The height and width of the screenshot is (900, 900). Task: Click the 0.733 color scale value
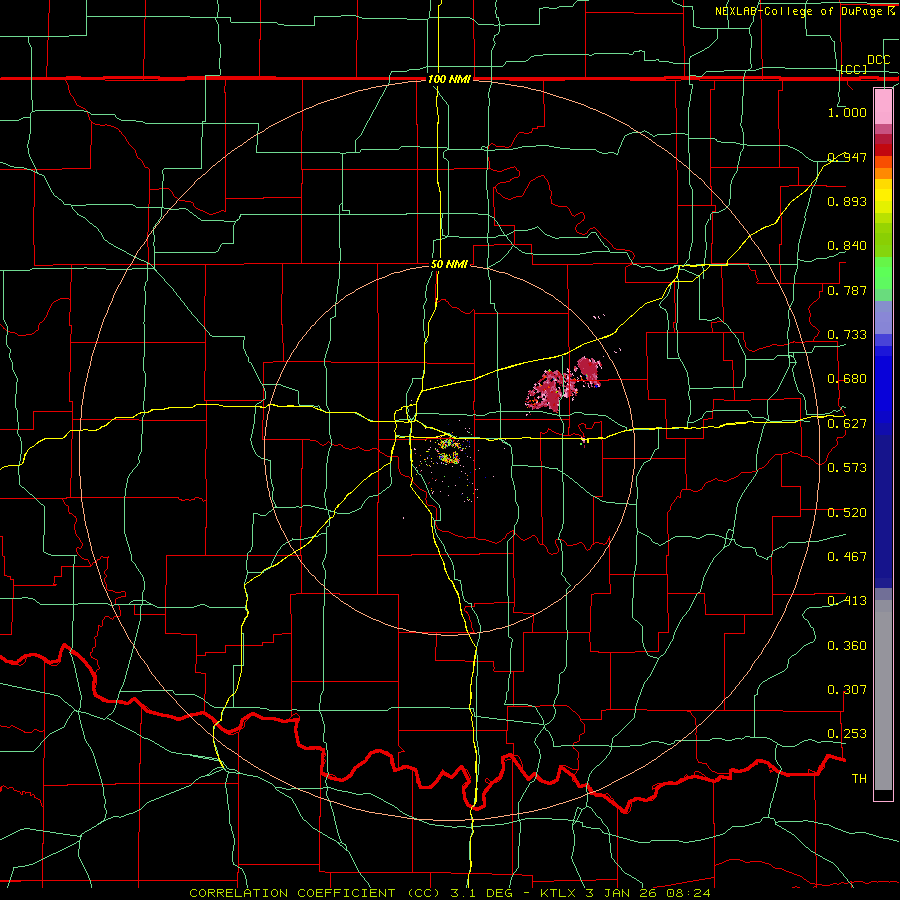[x=847, y=335]
